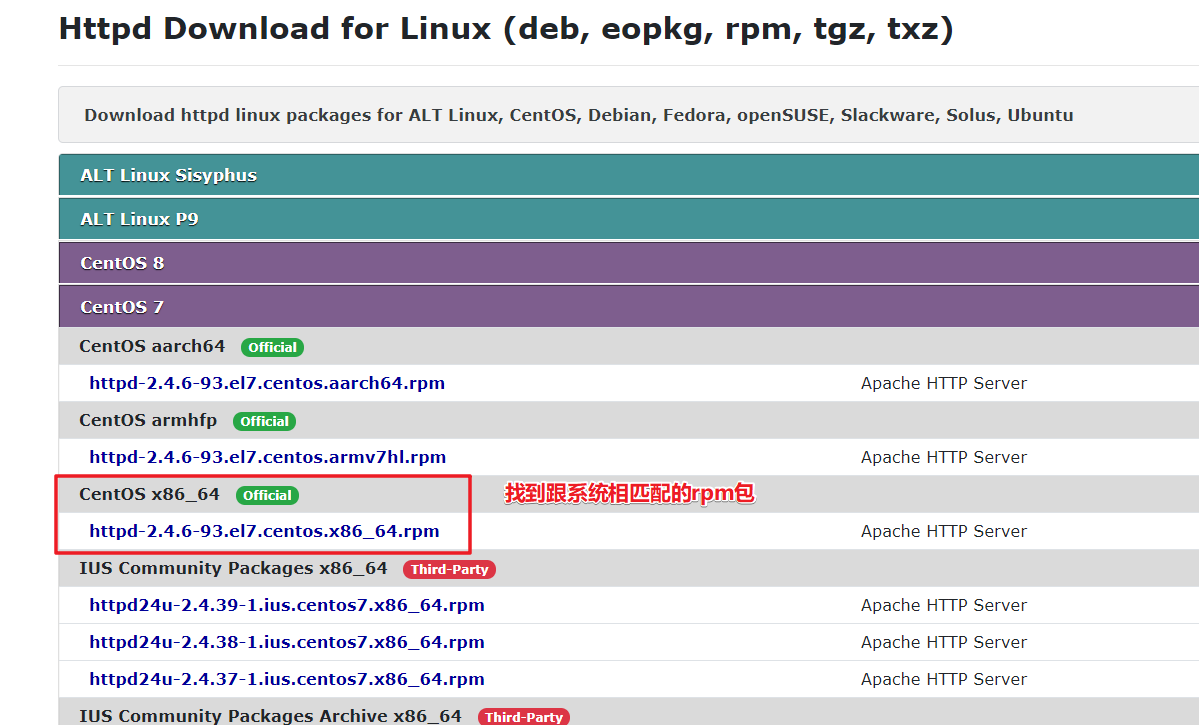Select the CentOS x86_64 group heading
Image resolution: width=1199 pixels, height=725 pixels.
pos(149,495)
